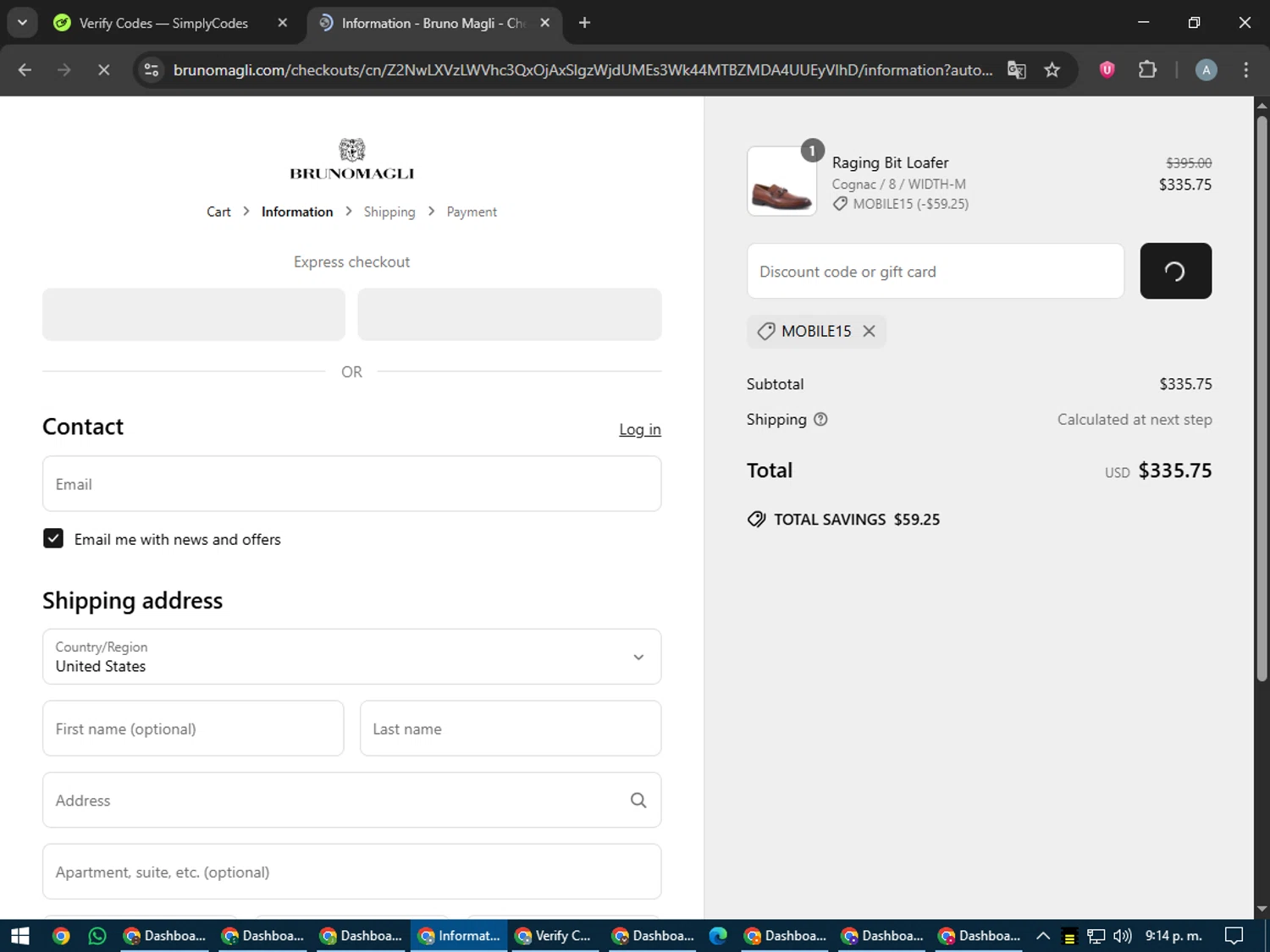
Task: Click the page scrollbar thumb
Action: 1262,398
